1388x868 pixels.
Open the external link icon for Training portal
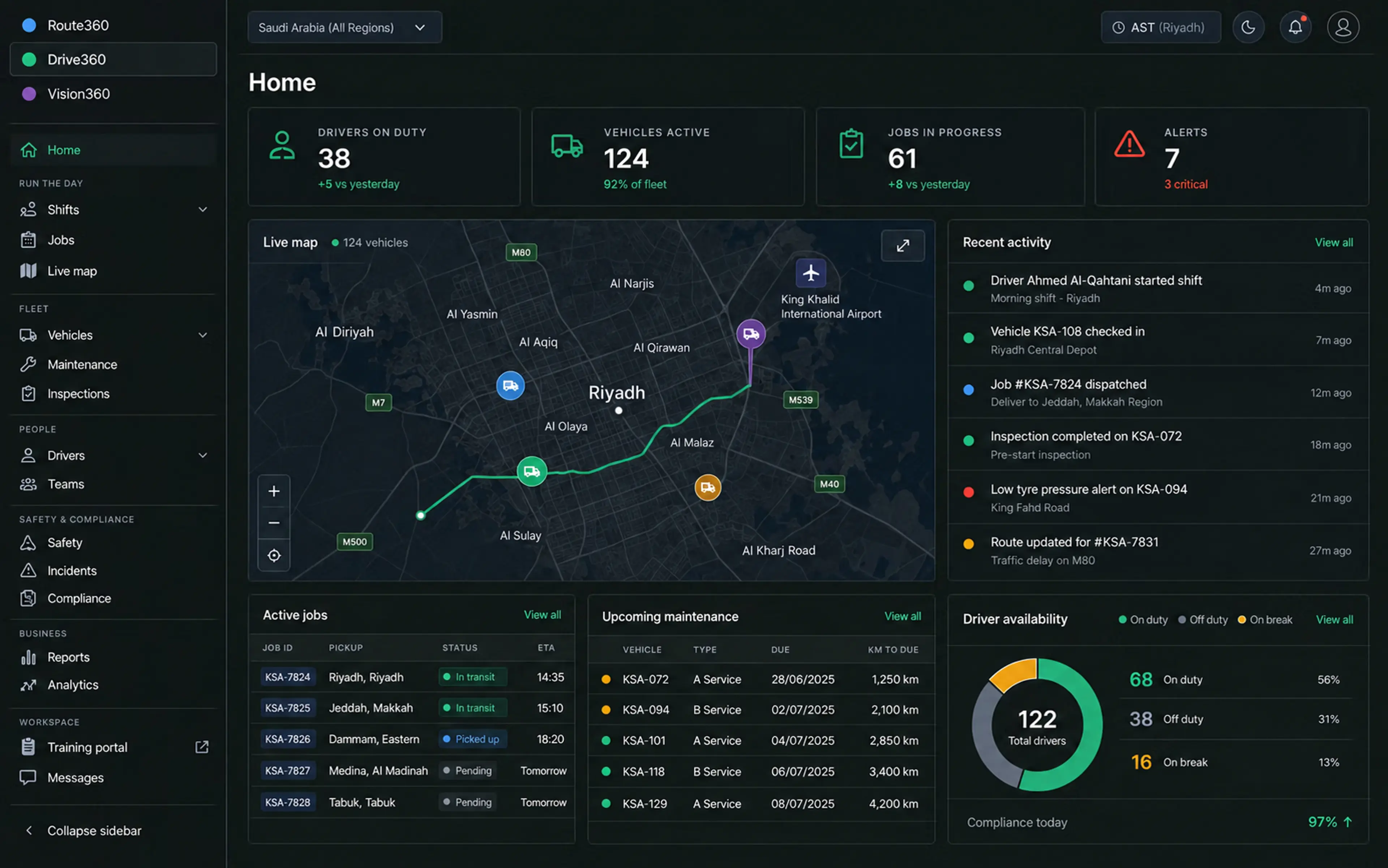tap(202, 747)
